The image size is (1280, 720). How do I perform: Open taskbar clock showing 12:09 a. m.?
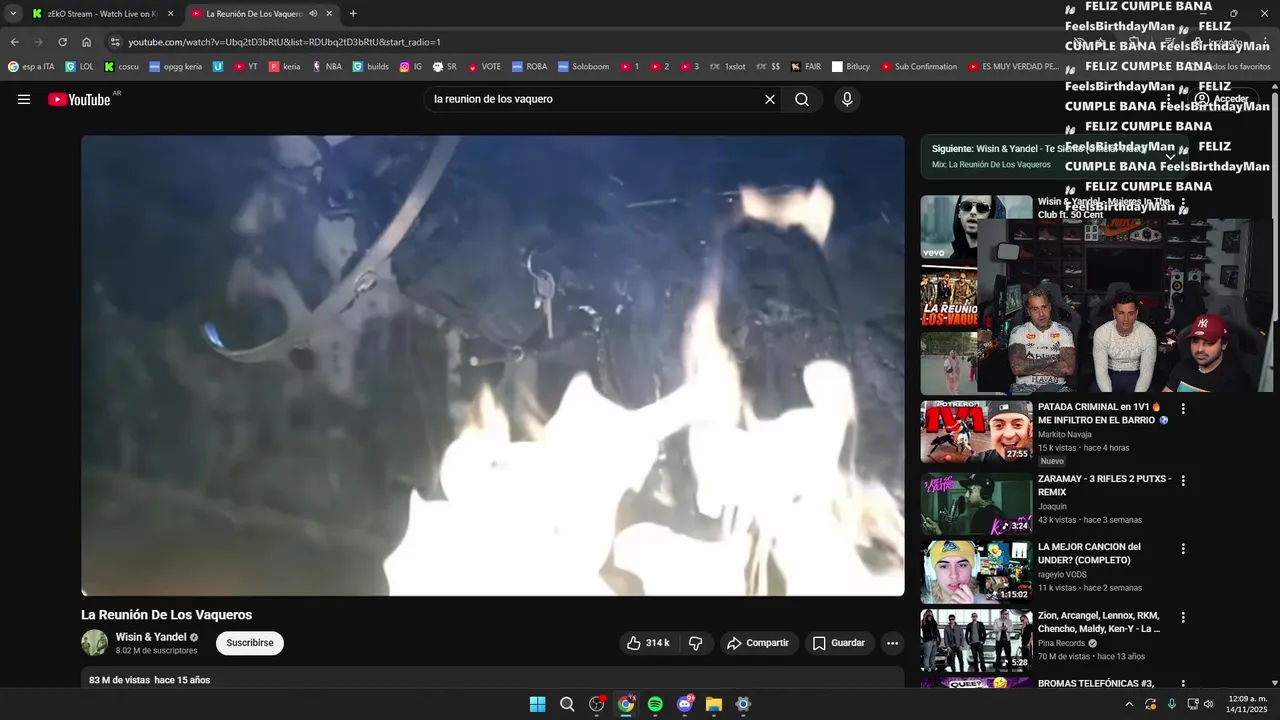coord(1247,704)
